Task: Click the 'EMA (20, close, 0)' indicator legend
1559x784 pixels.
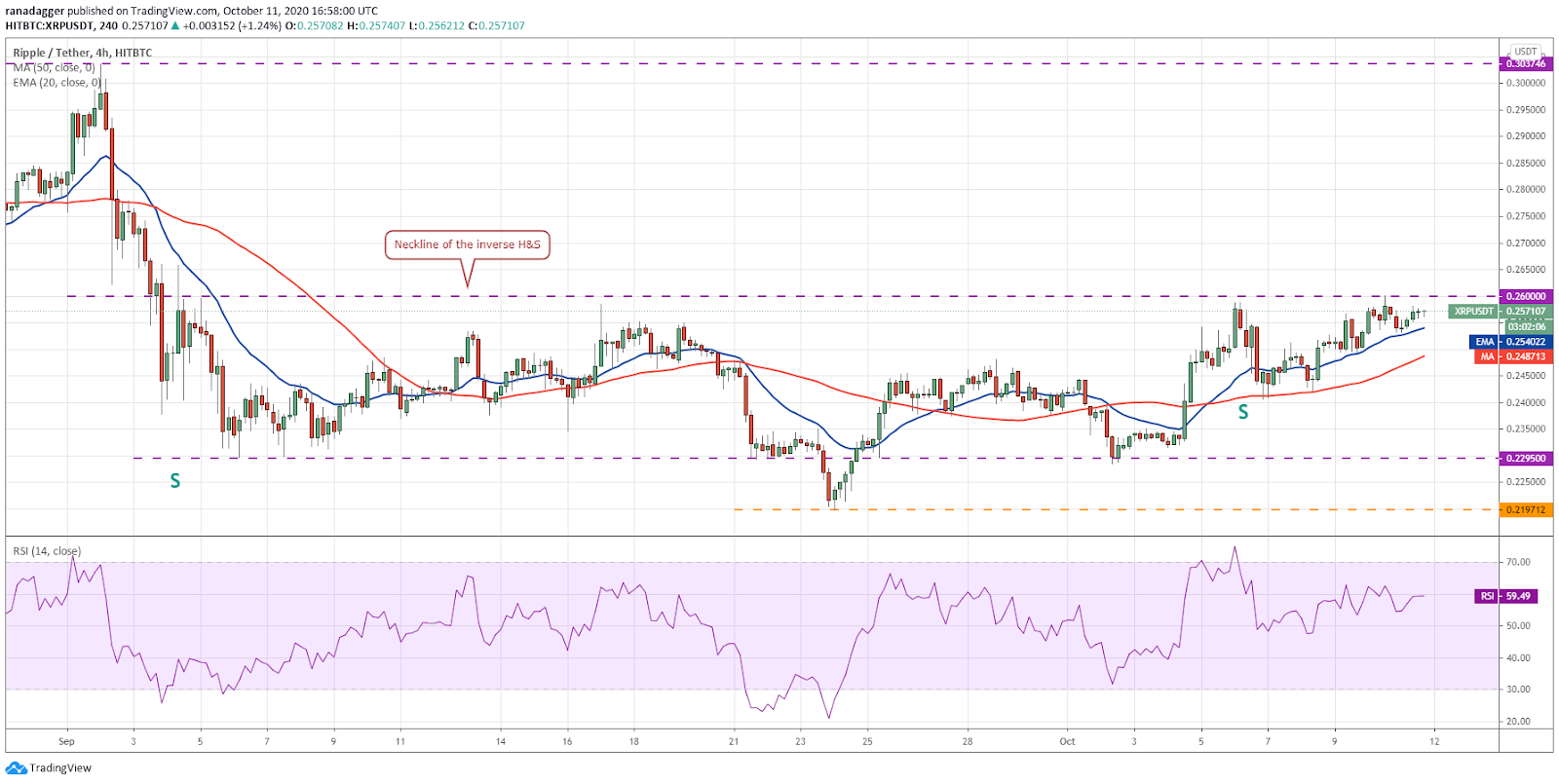Action: pyautogui.click(x=57, y=82)
